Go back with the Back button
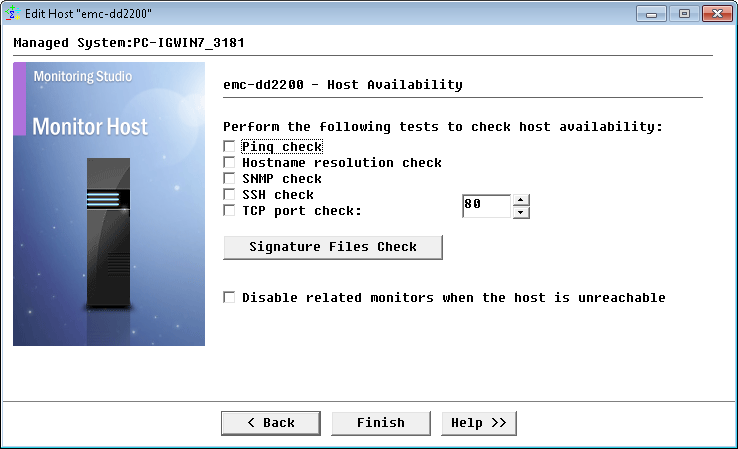The image size is (738, 449). pyautogui.click(x=271, y=423)
